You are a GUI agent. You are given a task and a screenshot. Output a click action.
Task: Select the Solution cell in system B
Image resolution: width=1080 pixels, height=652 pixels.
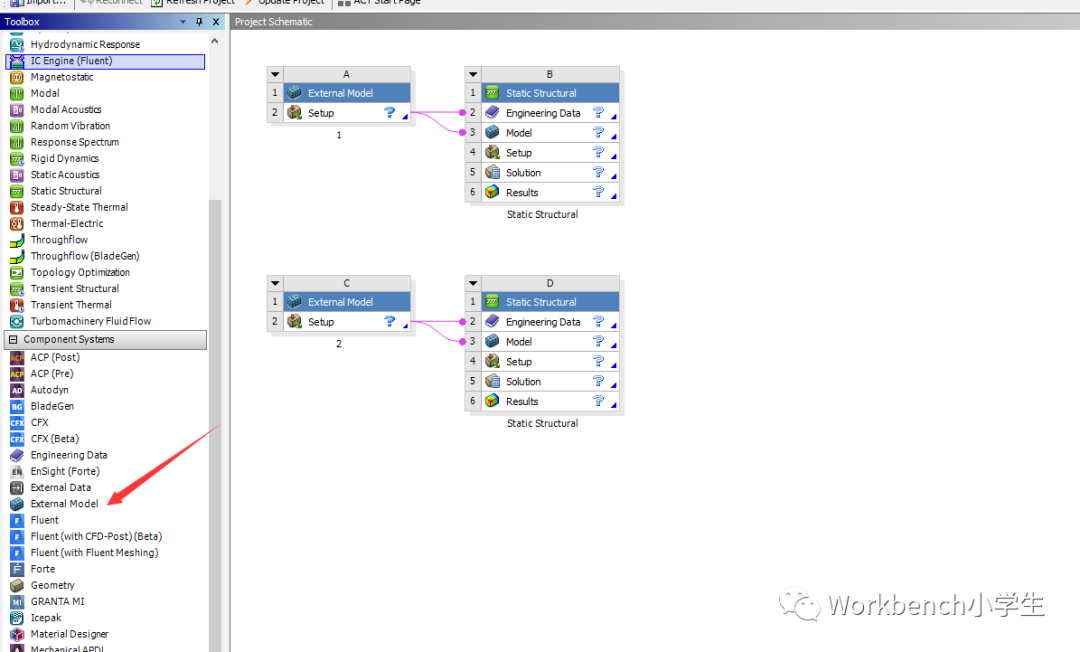click(x=550, y=173)
